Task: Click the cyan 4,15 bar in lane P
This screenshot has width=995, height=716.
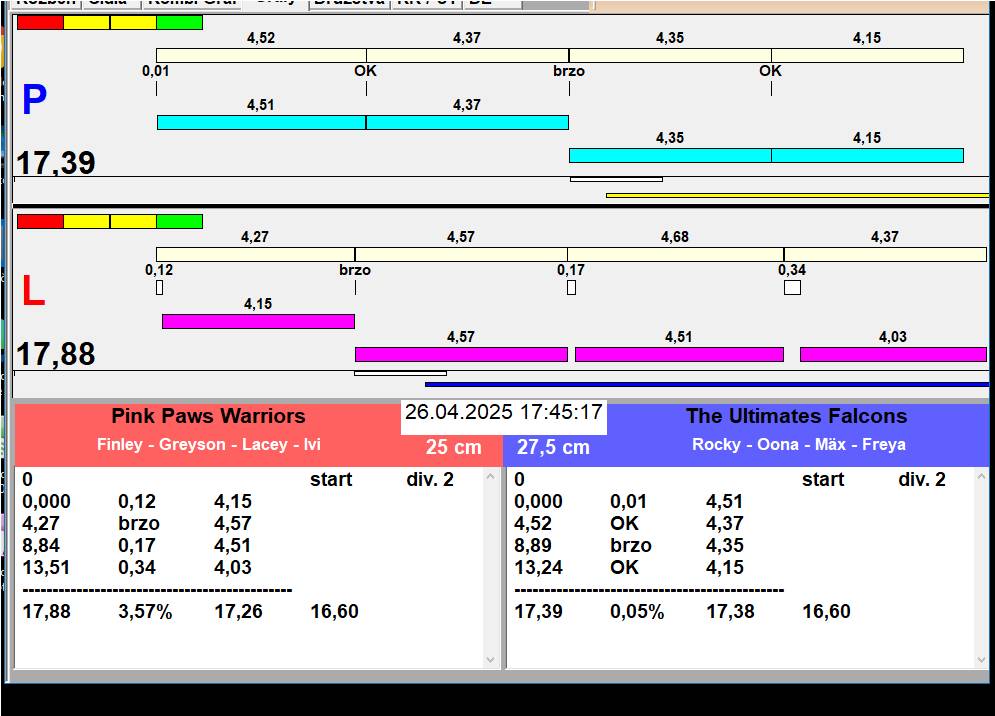Action: (x=867, y=155)
